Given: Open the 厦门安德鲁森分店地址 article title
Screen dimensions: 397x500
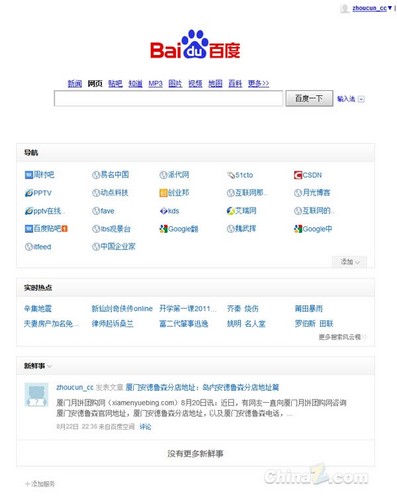Looking at the screenshot, I should tap(202, 388).
